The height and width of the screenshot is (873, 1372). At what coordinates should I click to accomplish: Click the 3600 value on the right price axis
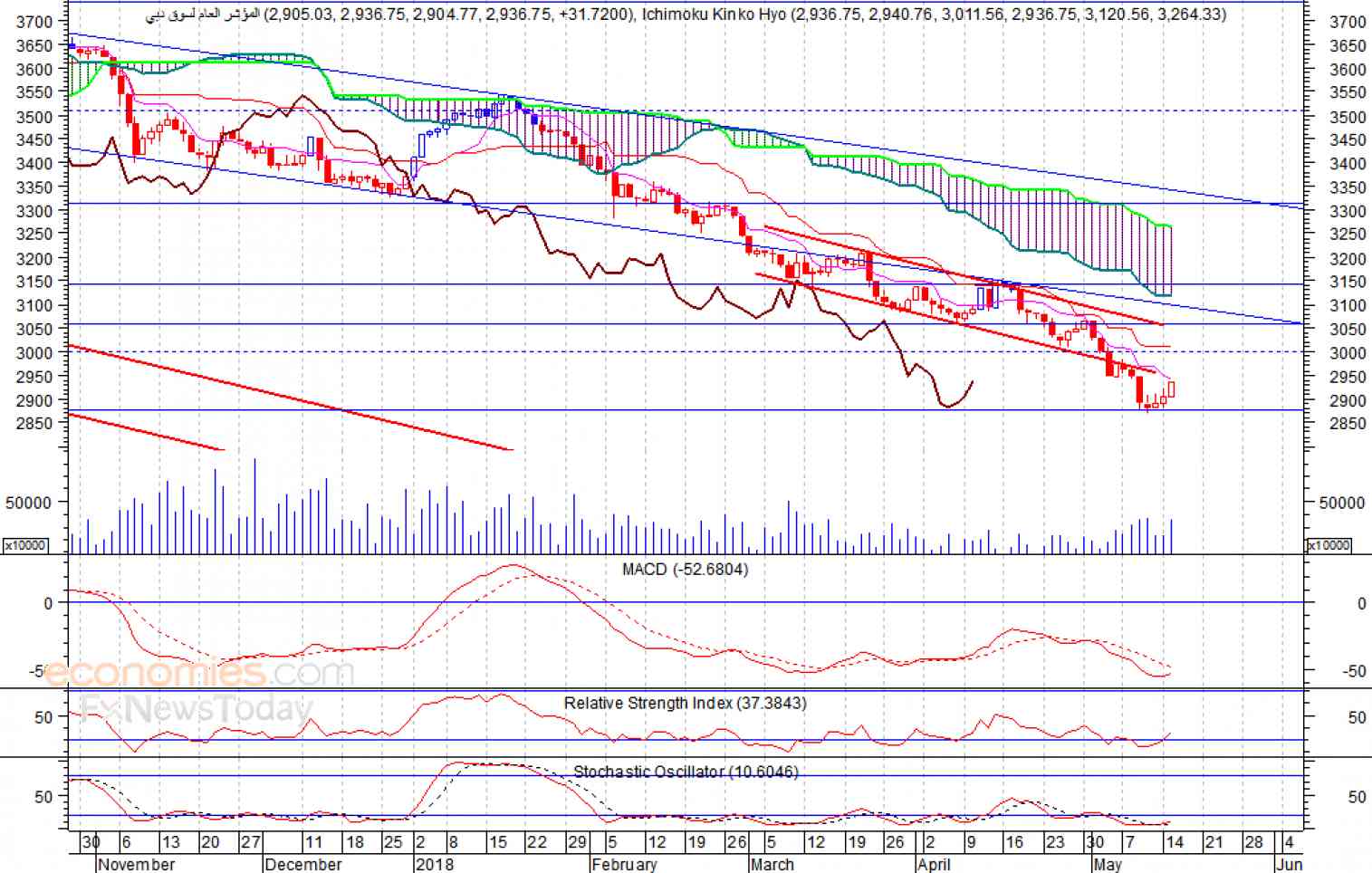[x=1347, y=70]
